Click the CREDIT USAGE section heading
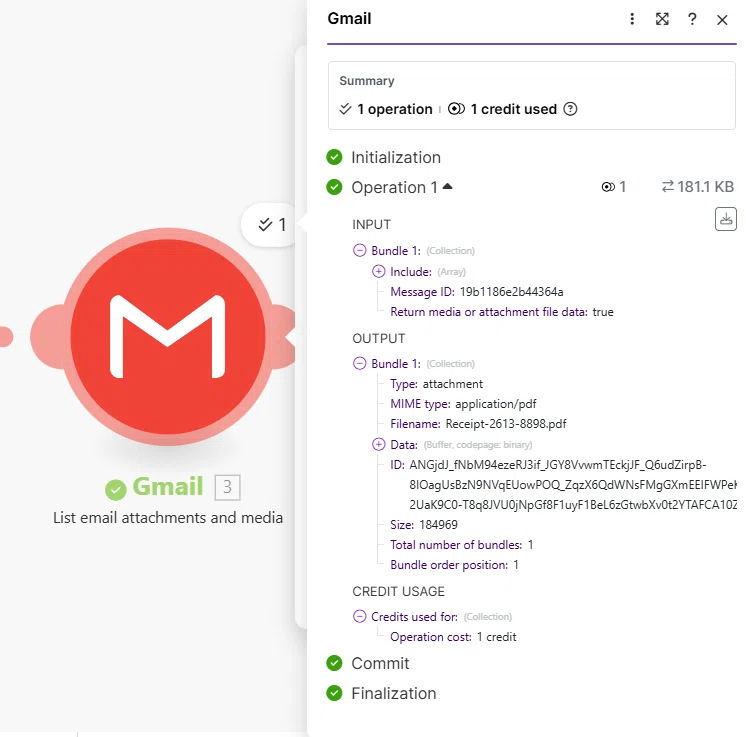This screenshot has width=746, height=737. (398, 591)
